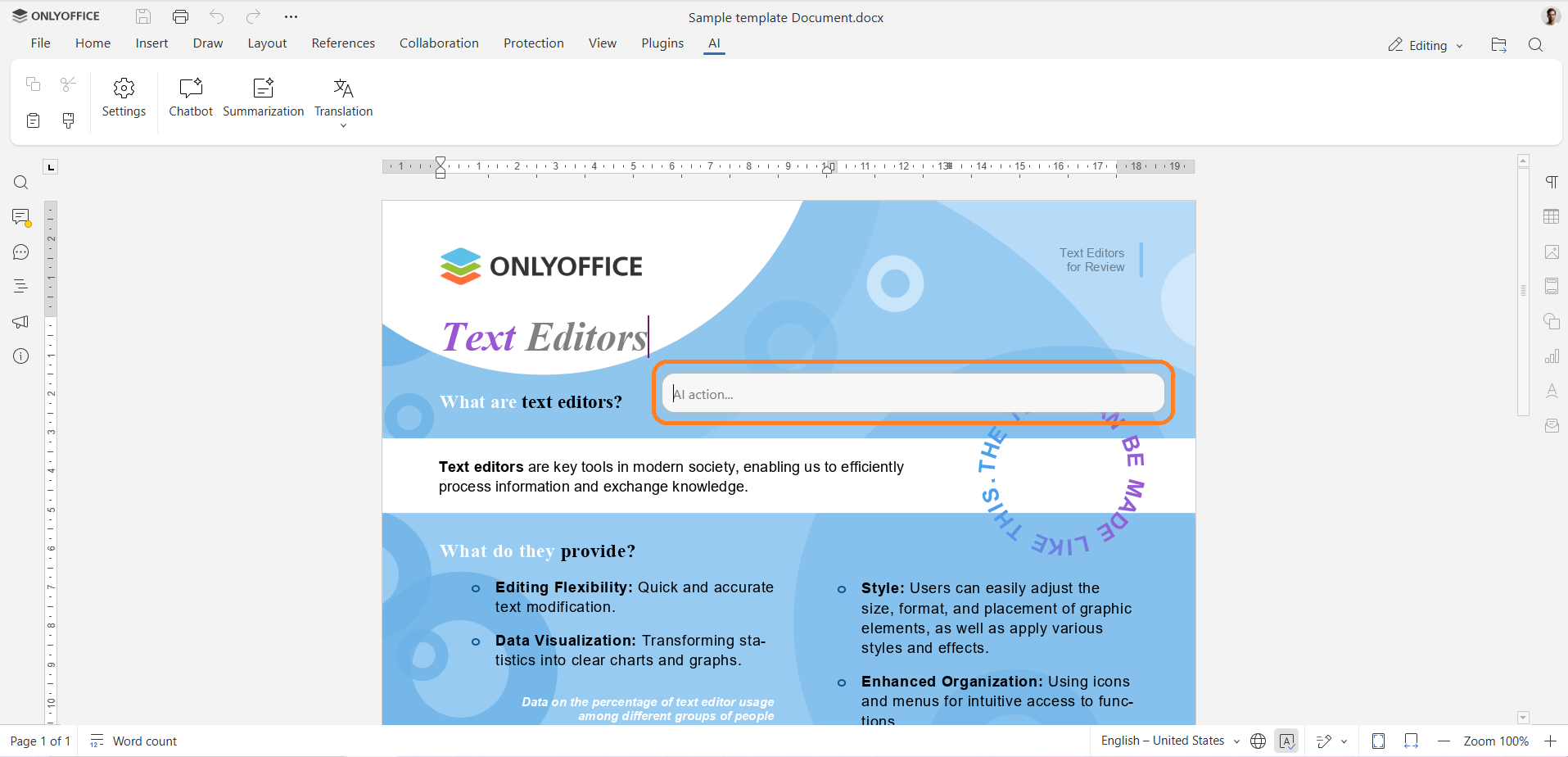Toggle Fit to width view mode
This screenshot has height=757, width=1568.
[1411, 741]
